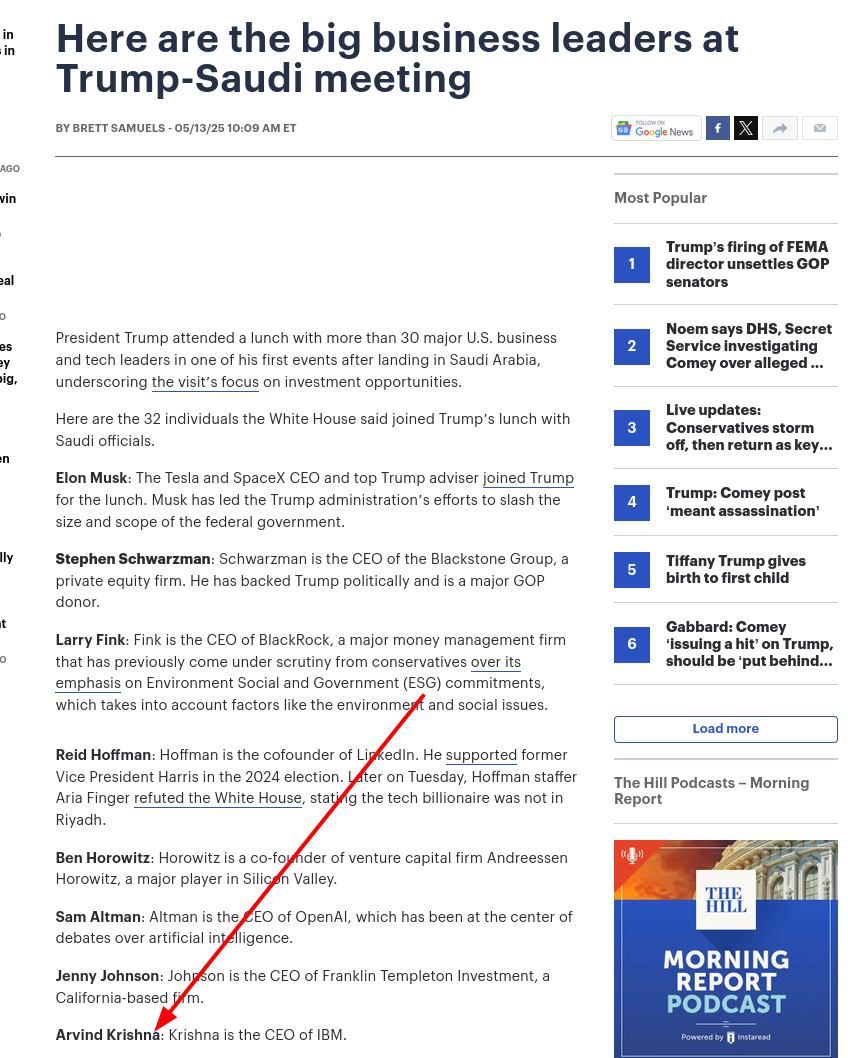This screenshot has height=1058, width=848.
Task: Click the name 'Larry Fink'
Action: coord(90,640)
